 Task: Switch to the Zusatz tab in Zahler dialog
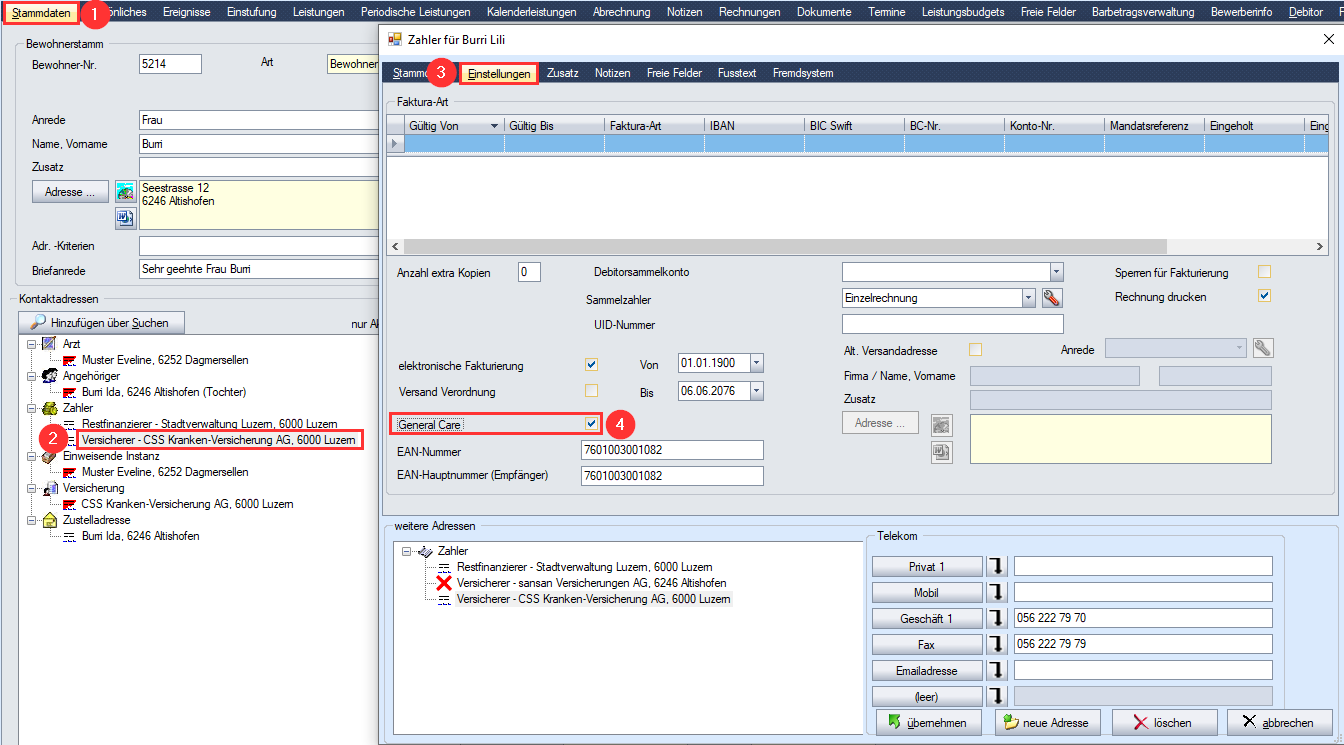pos(562,73)
